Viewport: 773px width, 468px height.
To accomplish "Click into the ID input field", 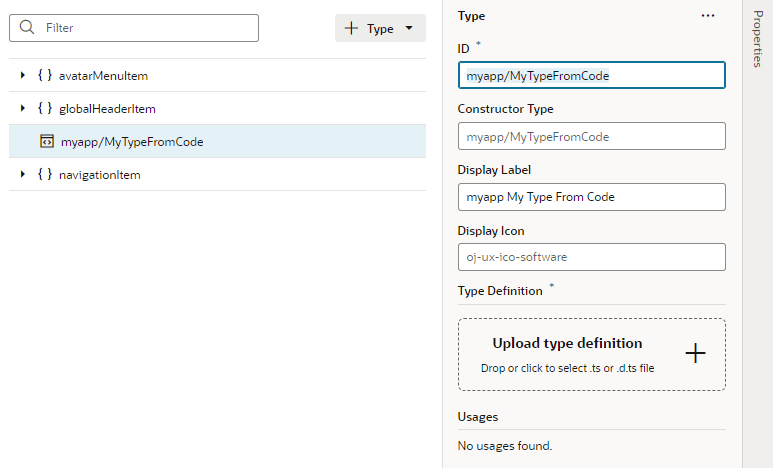I will pyautogui.click(x=592, y=75).
